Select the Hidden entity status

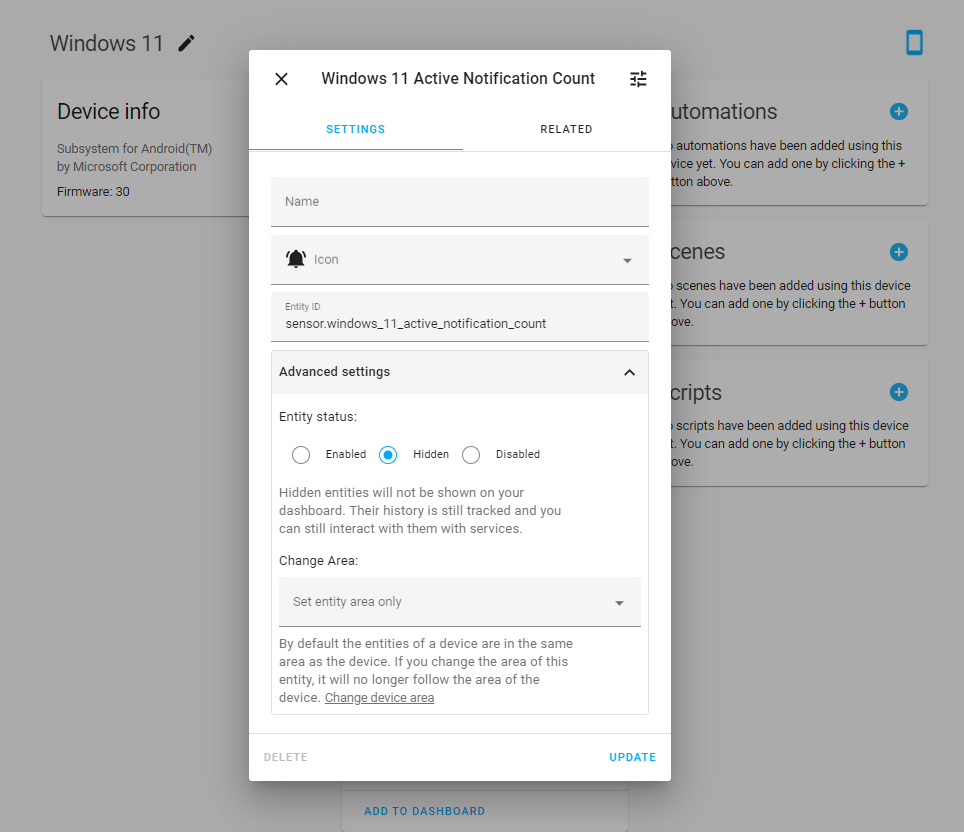pos(388,454)
